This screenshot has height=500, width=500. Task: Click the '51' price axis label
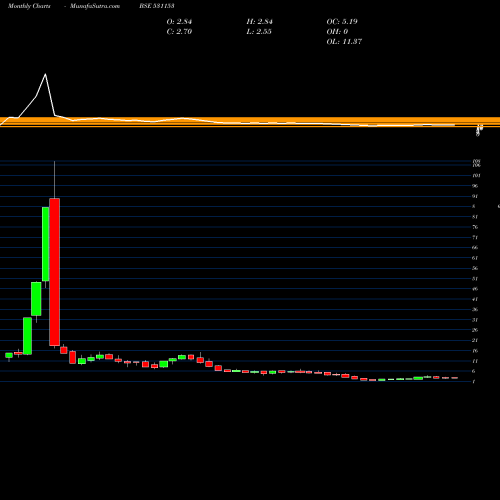(475, 279)
